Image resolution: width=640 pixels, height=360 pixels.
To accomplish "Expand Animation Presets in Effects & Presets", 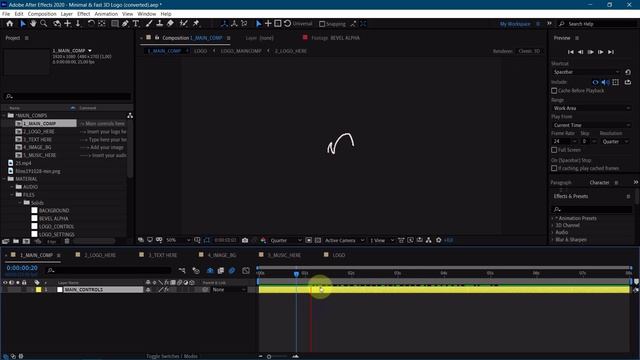I will [553, 218].
